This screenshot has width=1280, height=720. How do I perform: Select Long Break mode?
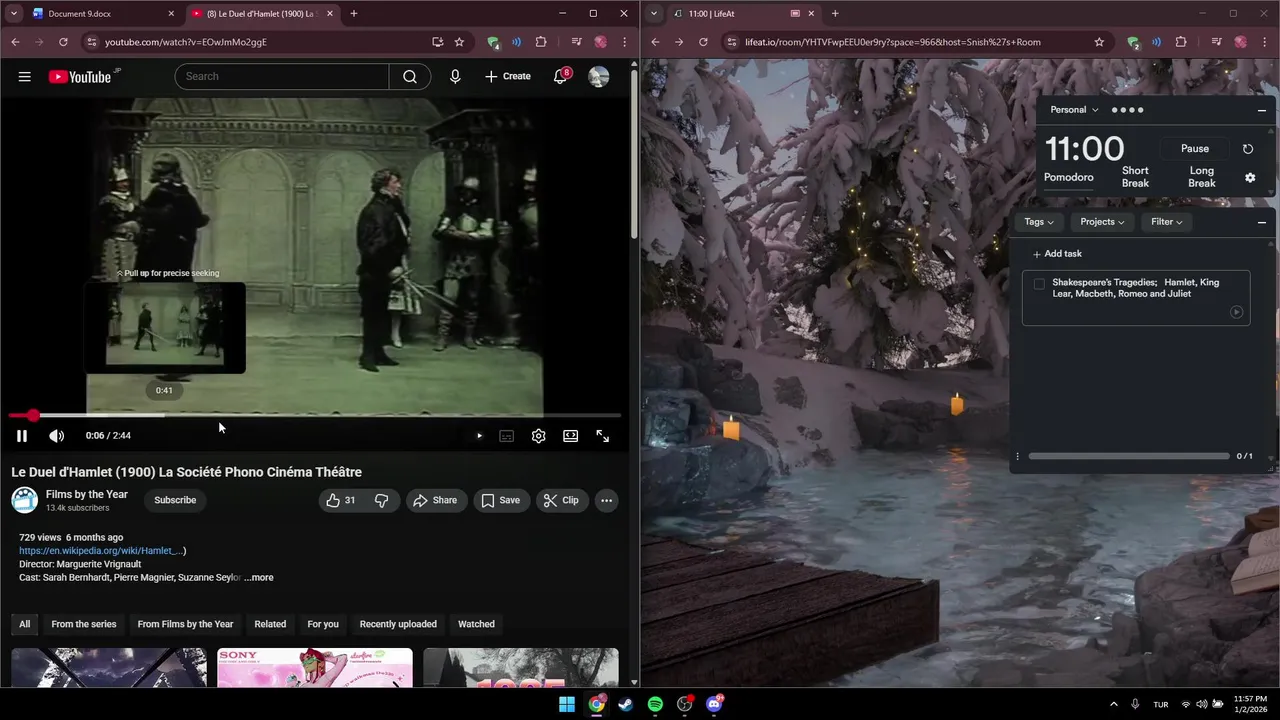1202,177
